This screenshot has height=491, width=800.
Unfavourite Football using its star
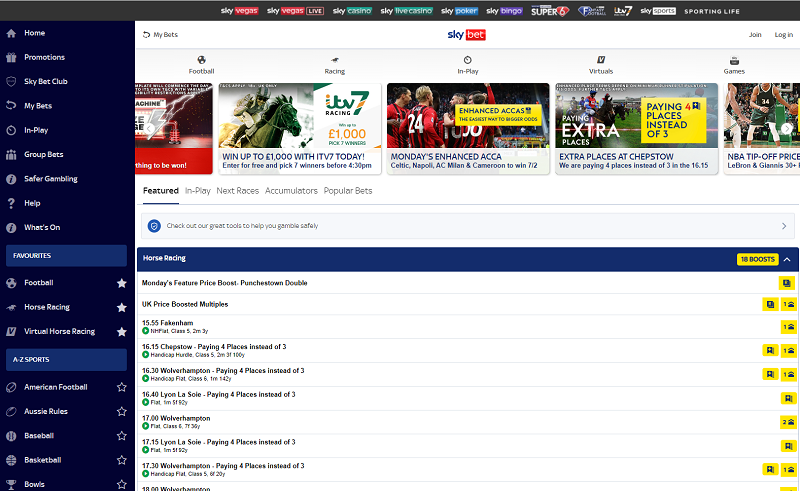click(x=121, y=283)
